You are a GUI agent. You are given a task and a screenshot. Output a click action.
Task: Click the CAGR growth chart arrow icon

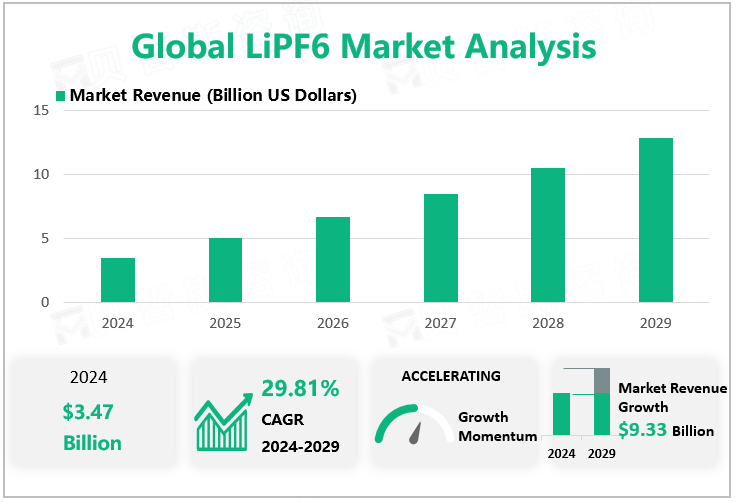click(223, 422)
